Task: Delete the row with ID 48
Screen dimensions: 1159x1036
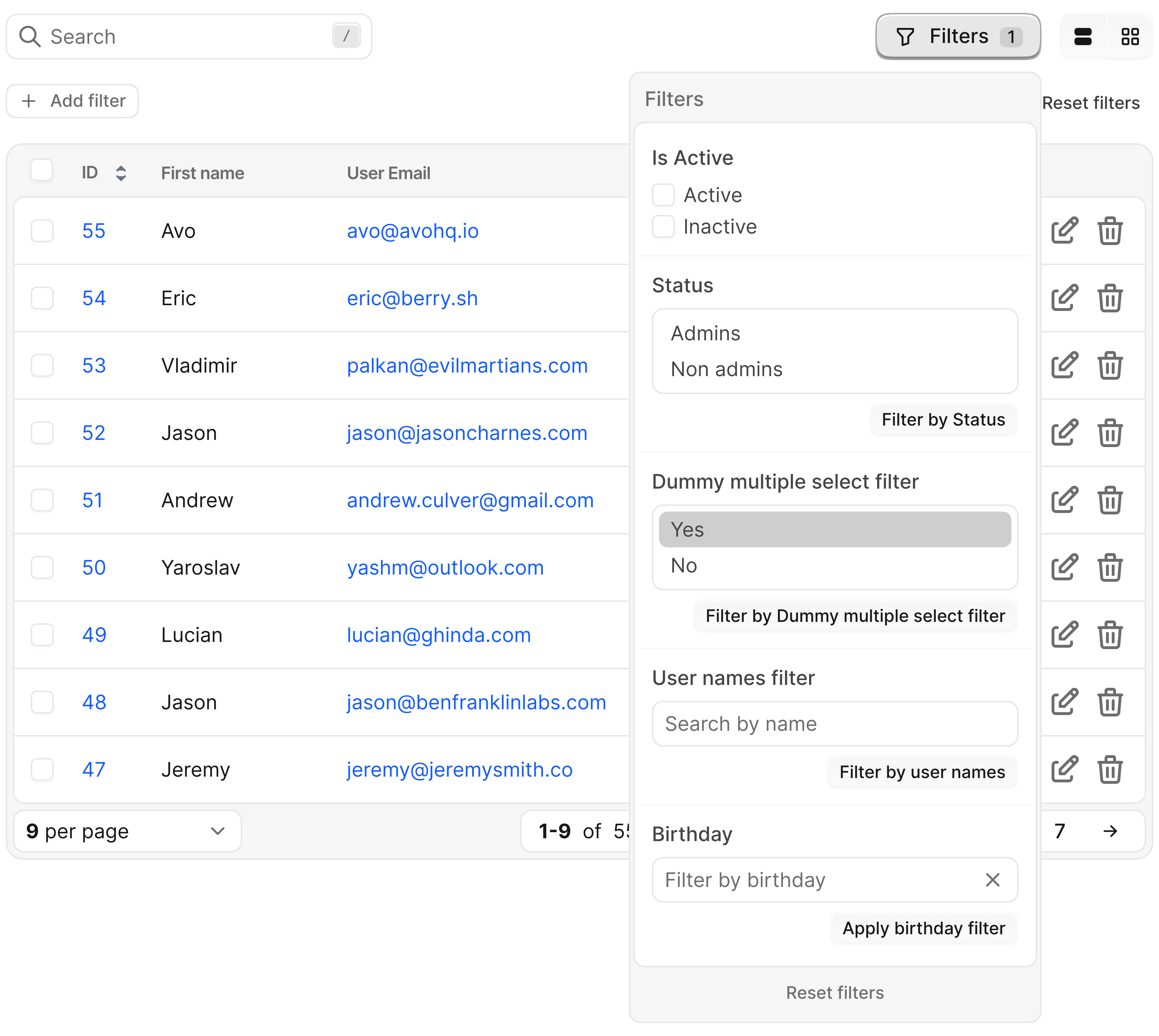Action: [x=1110, y=702]
